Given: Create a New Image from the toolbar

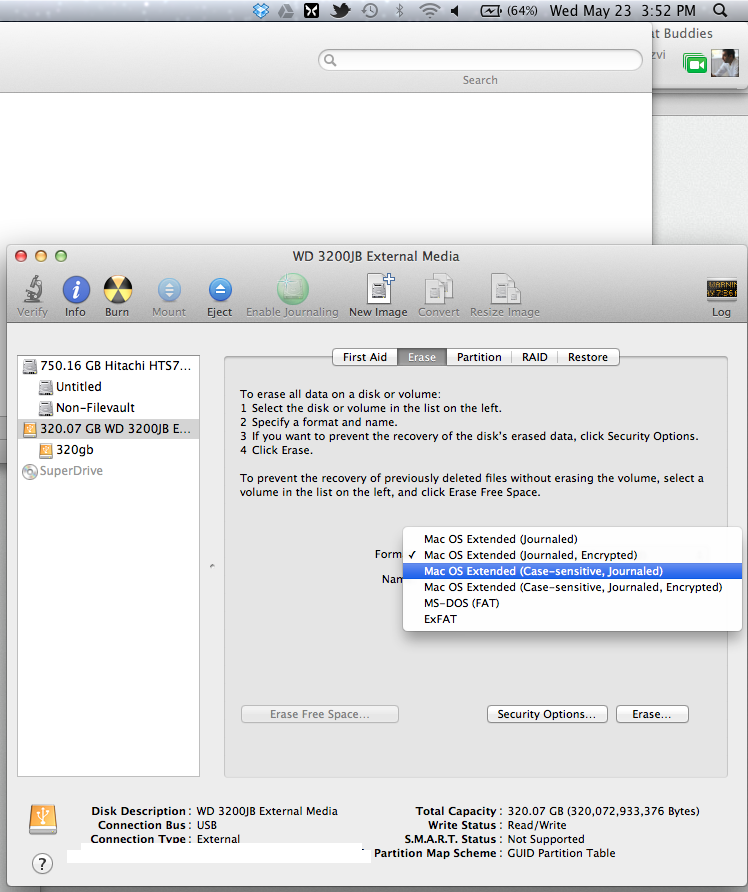Looking at the screenshot, I should (379, 289).
